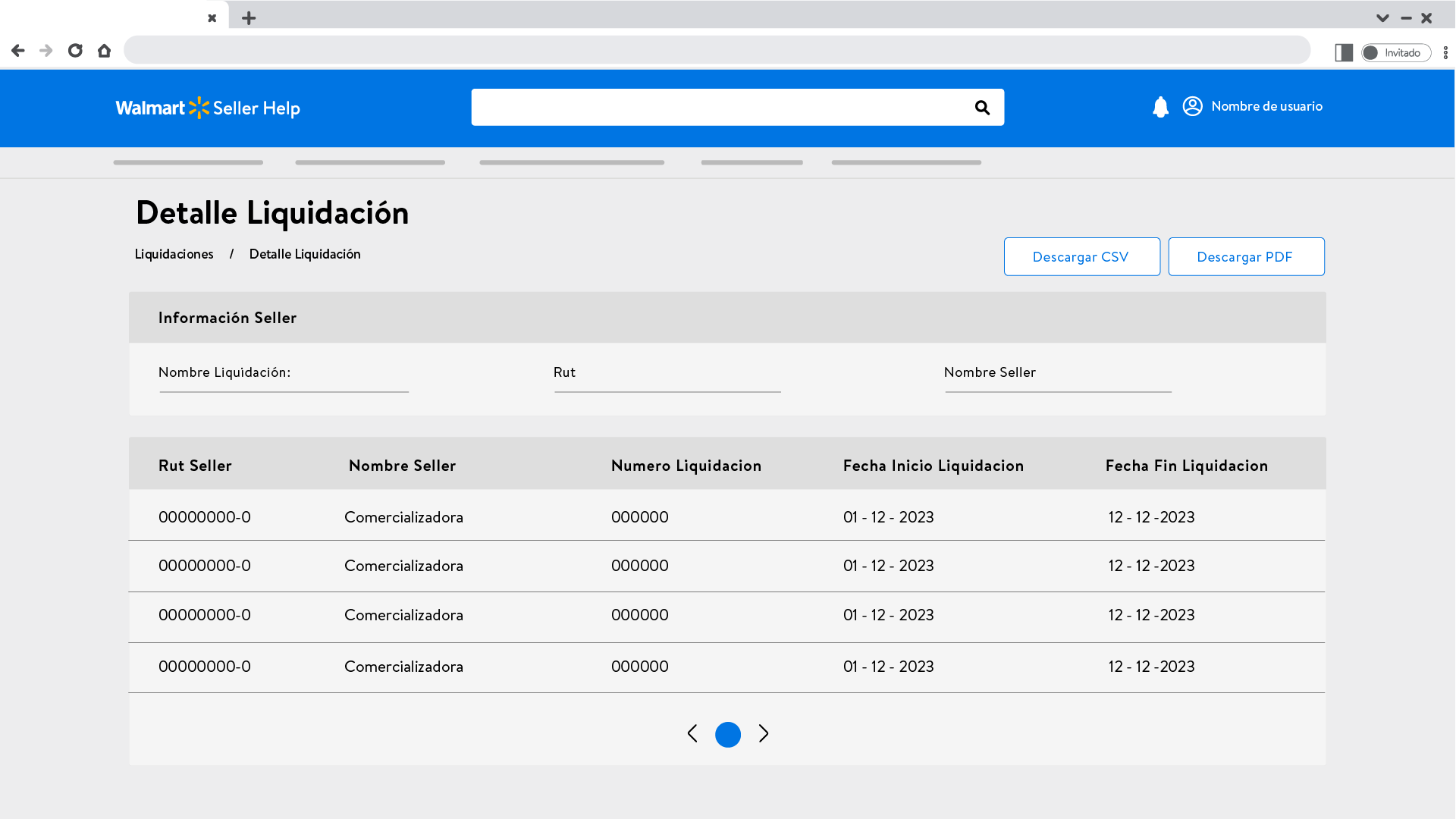Navigate to Liquidaciones breadcrumb link
The height and width of the screenshot is (819, 1456).
[x=174, y=254]
